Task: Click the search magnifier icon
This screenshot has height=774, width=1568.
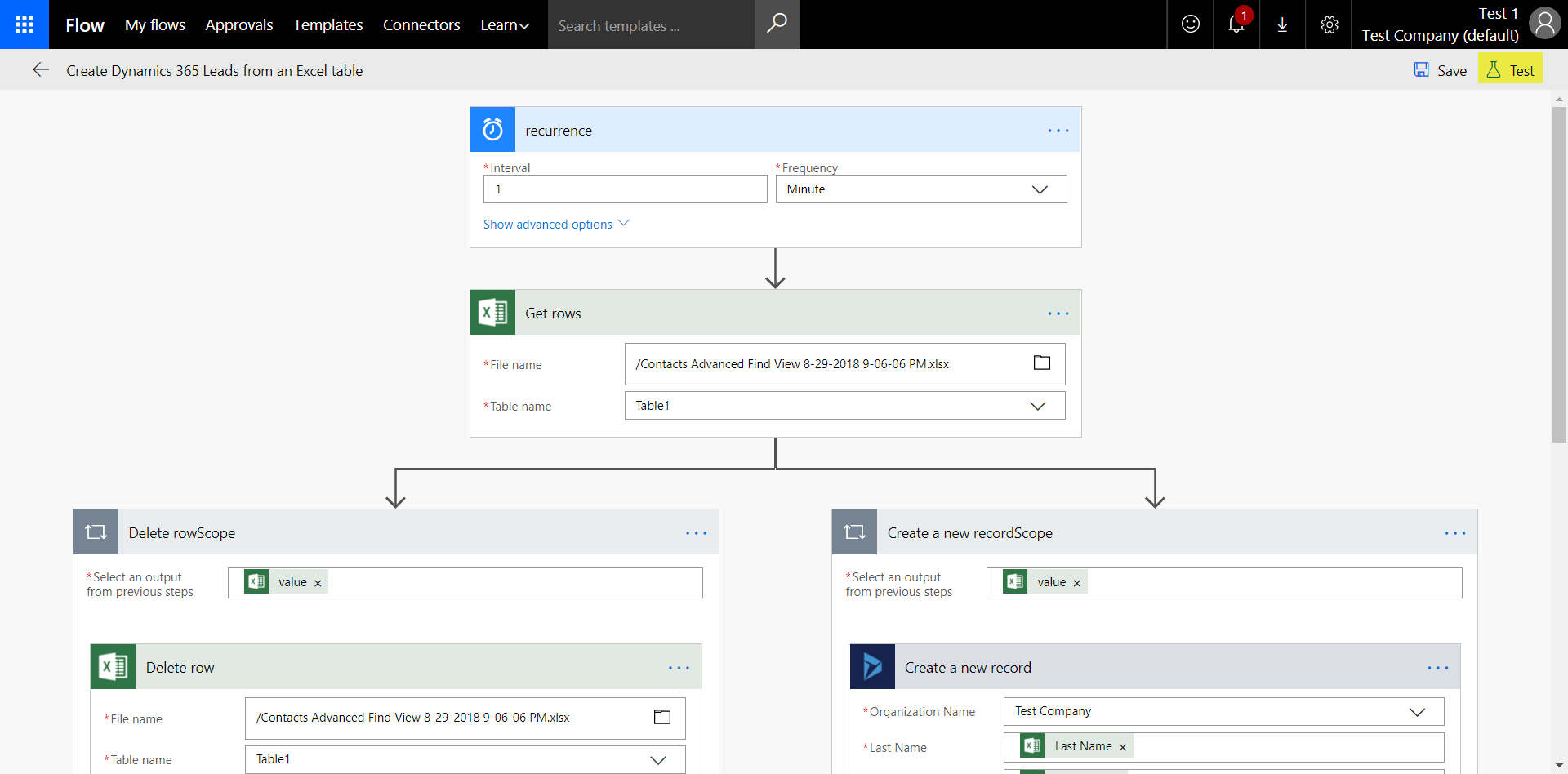Action: coord(777,24)
